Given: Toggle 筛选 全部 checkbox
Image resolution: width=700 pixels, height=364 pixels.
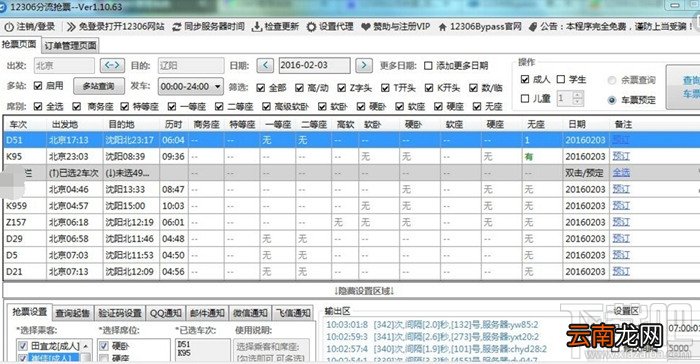Looking at the screenshot, I should 261,88.
